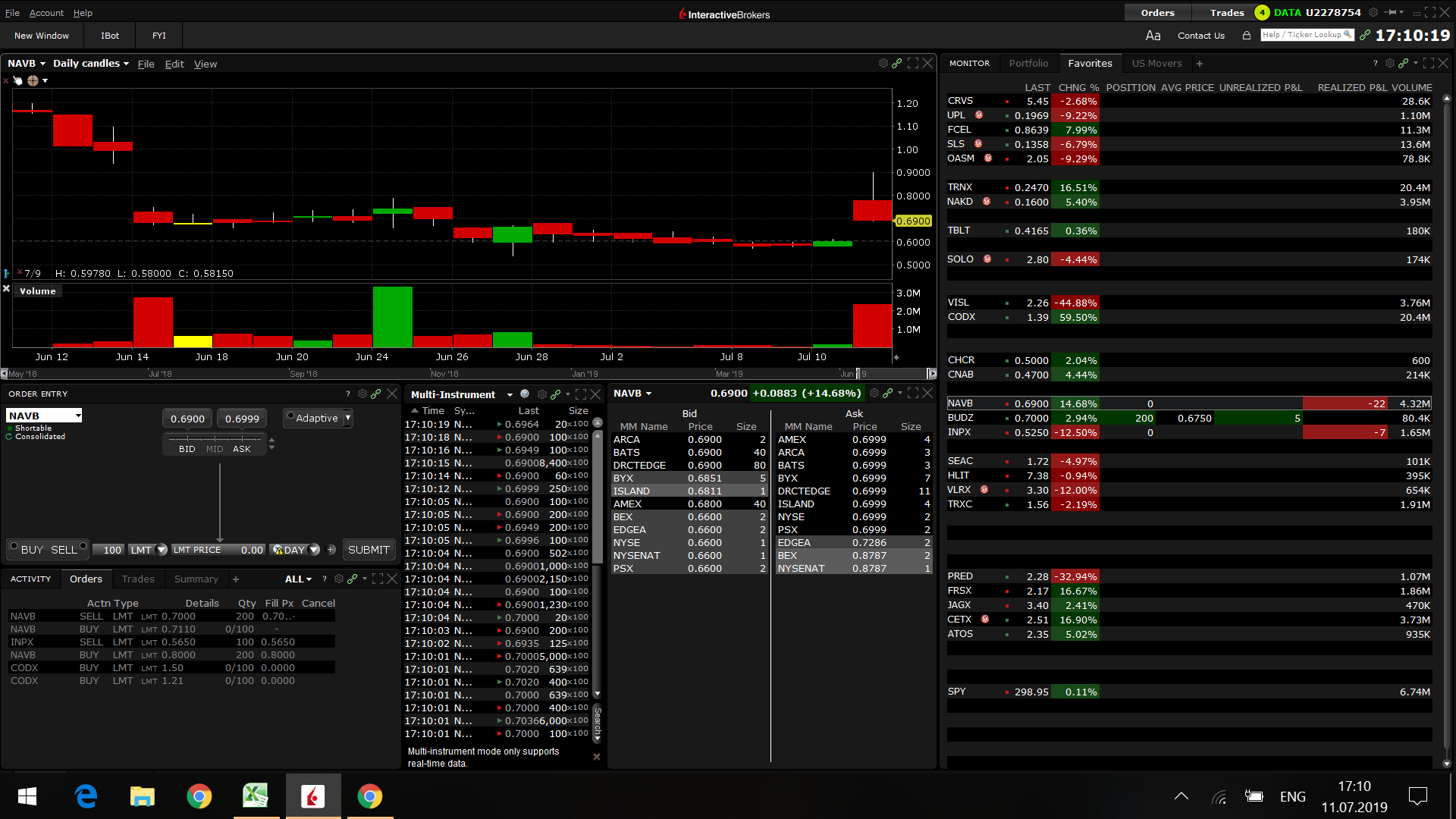Select the SELL radio button
This screenshot has height=819, width=1456.
point(83,546)
